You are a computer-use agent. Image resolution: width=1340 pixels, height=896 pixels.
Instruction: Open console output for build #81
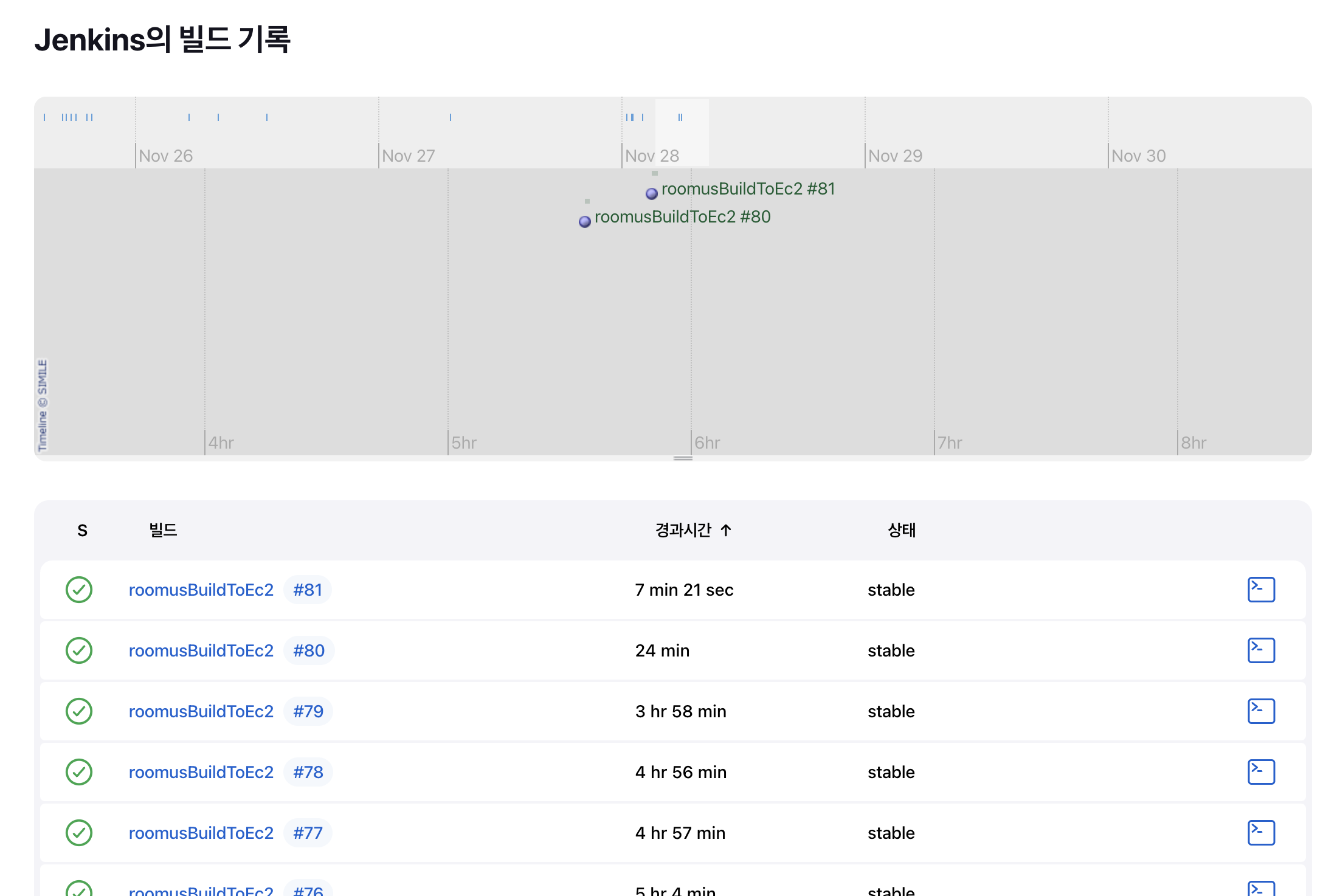point(1260,589)
